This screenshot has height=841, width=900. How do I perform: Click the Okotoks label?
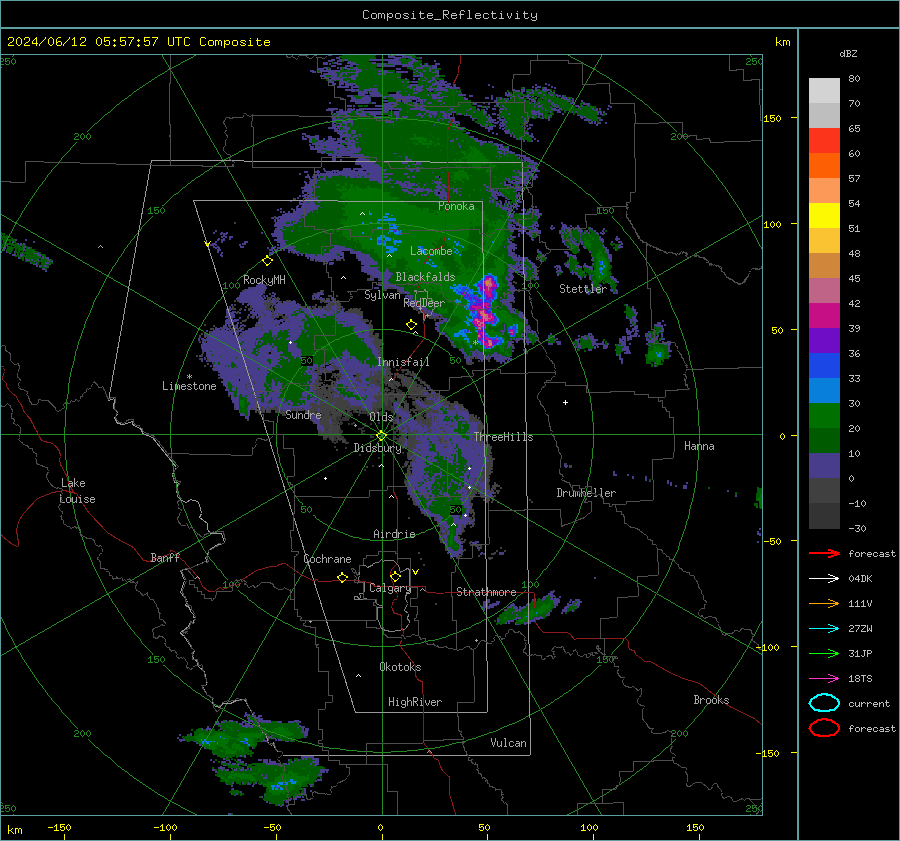[x=400, y=667]
